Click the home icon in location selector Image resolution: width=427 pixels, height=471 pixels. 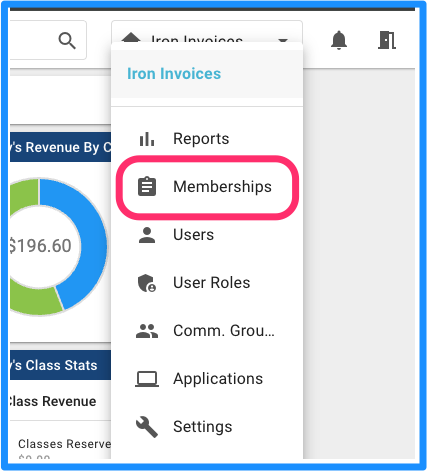[x=131, y=38]
